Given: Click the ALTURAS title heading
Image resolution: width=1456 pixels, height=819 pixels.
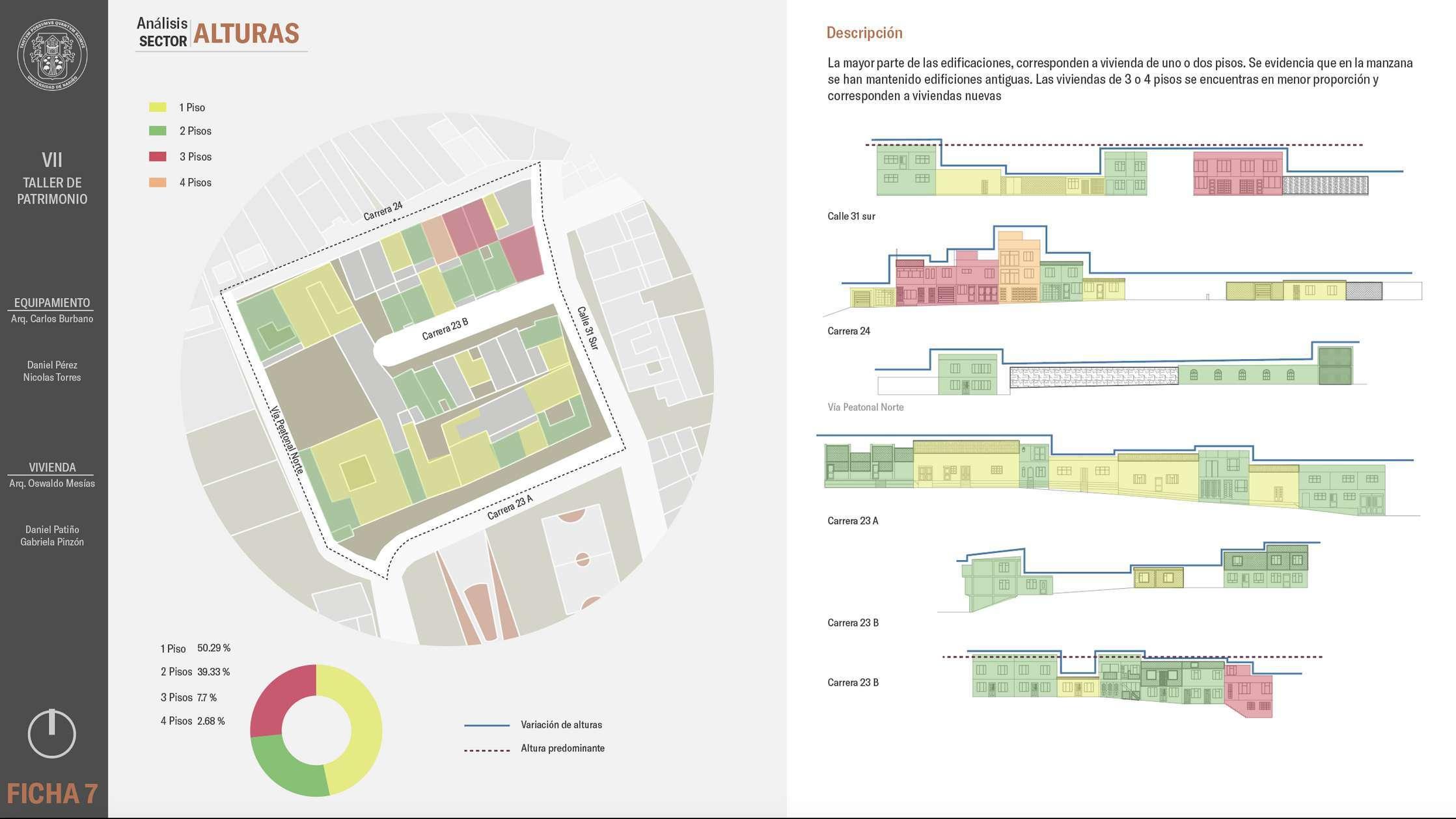Looking at the screenshot, I should click(x=246, y=34).
